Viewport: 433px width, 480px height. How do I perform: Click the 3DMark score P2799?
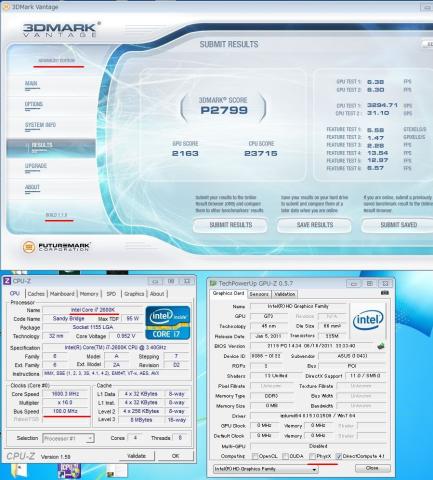coord(224,110)
